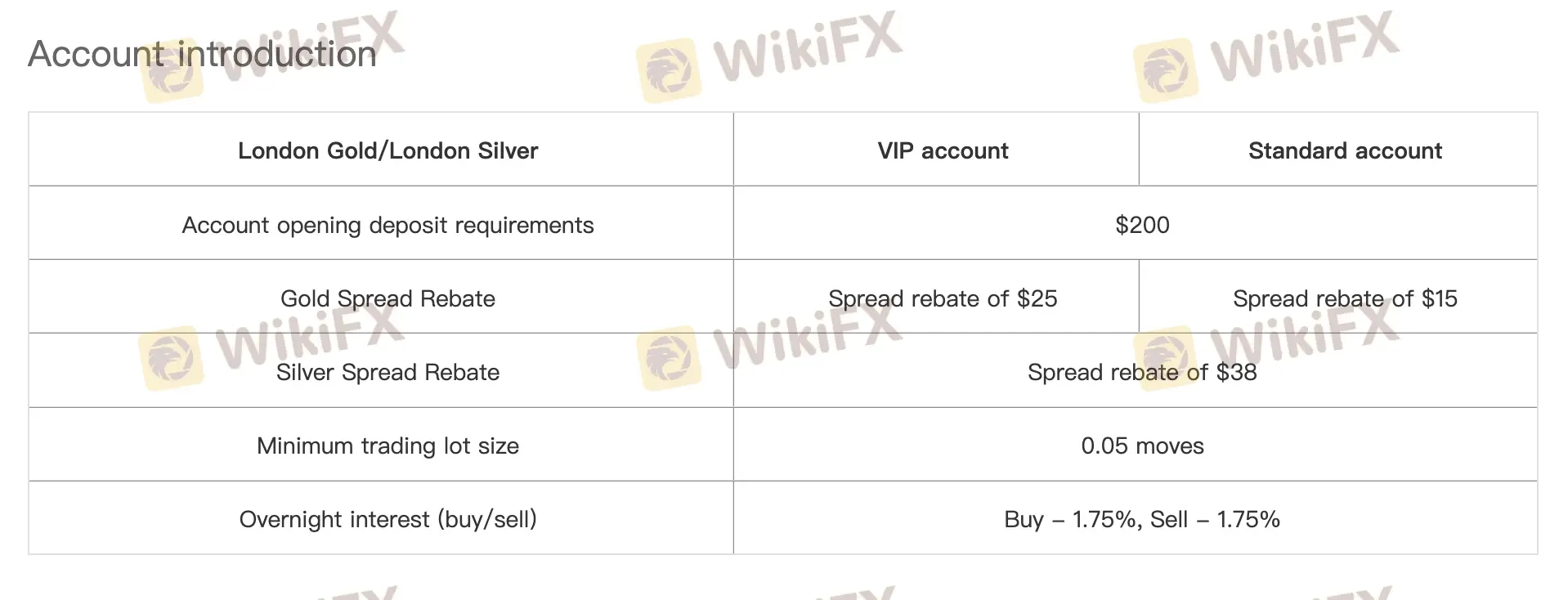Select the Silver Spread Rebate row label
The image size is (1568, 600).
[388, 372]
